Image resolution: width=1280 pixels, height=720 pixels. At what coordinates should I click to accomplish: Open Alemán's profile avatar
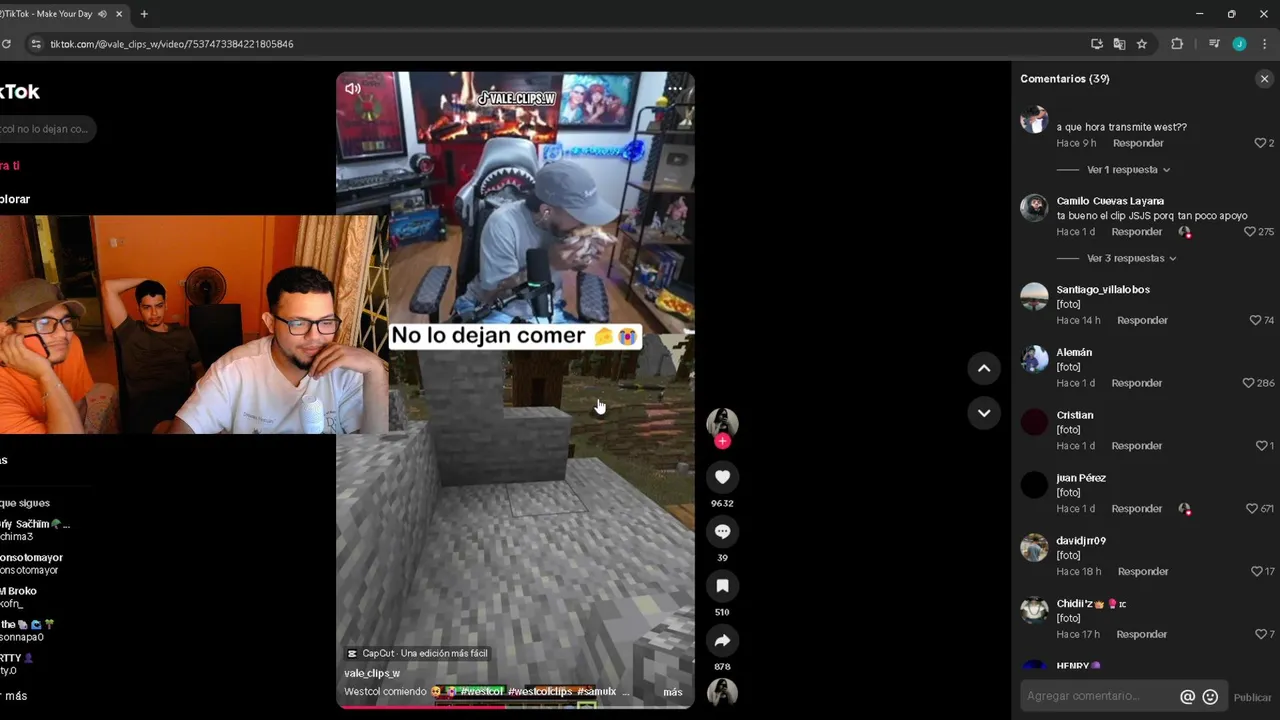[1034, 358]
